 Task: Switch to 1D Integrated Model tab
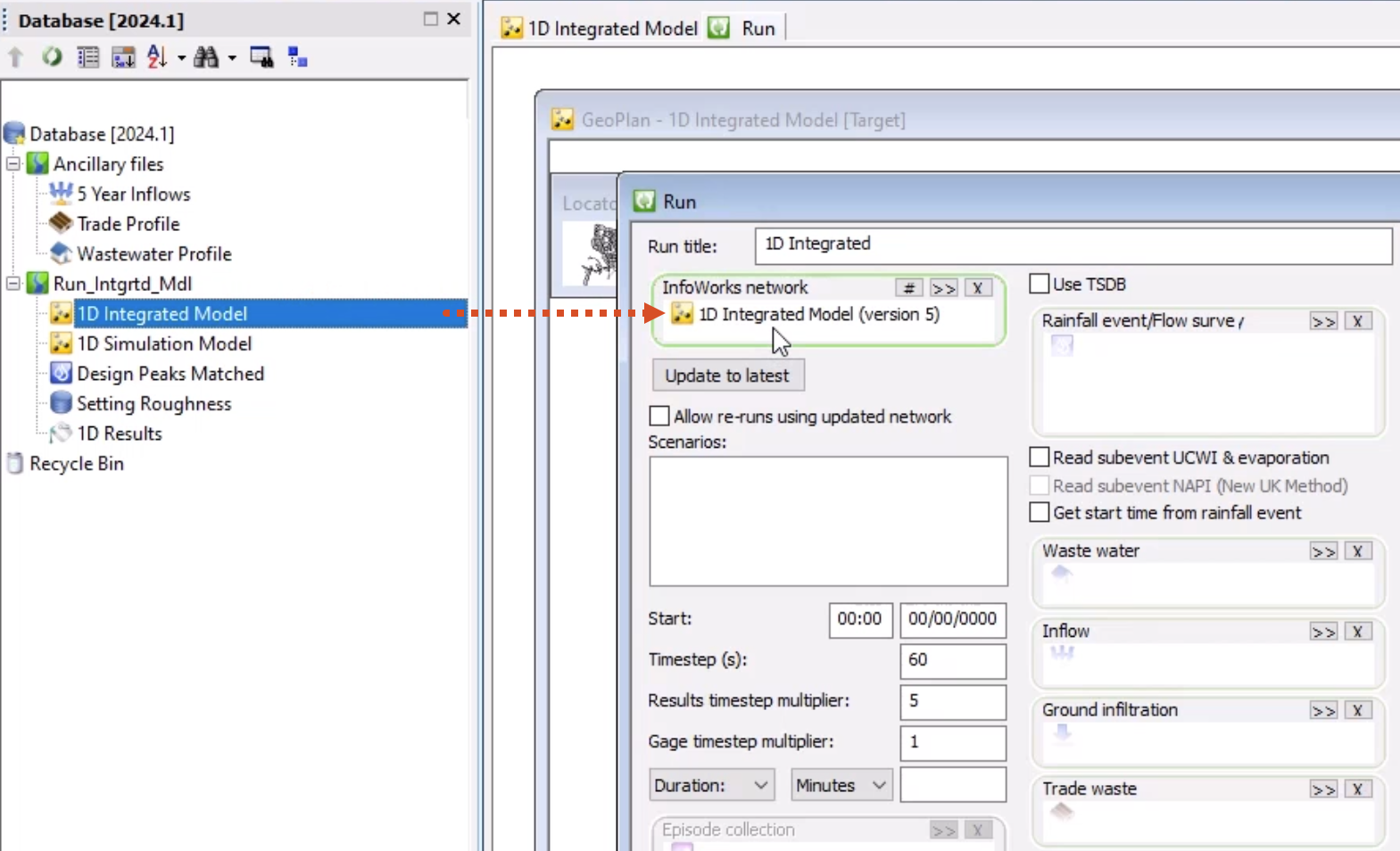coord(600,28)
